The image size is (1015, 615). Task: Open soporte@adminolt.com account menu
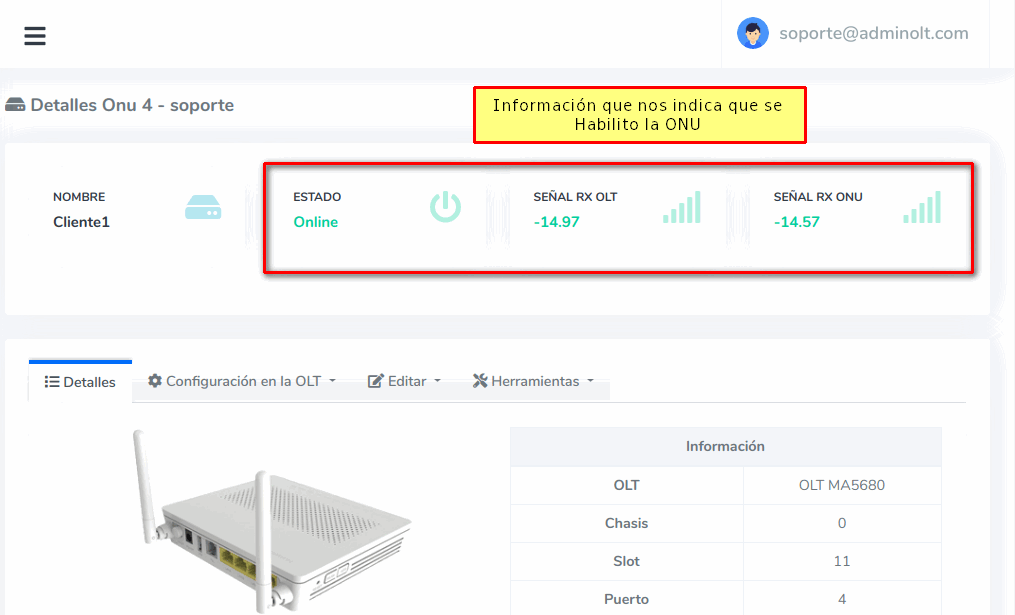pyautogui.click(x=873, y=33)
